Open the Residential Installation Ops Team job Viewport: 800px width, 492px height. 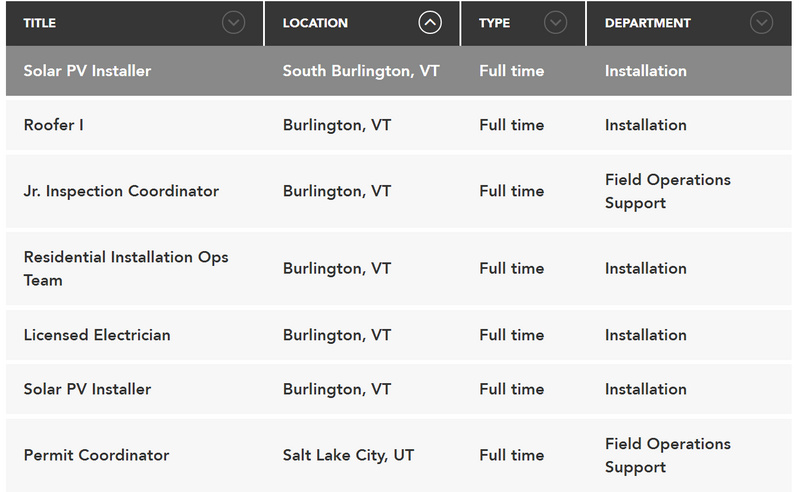coord(126,268)
